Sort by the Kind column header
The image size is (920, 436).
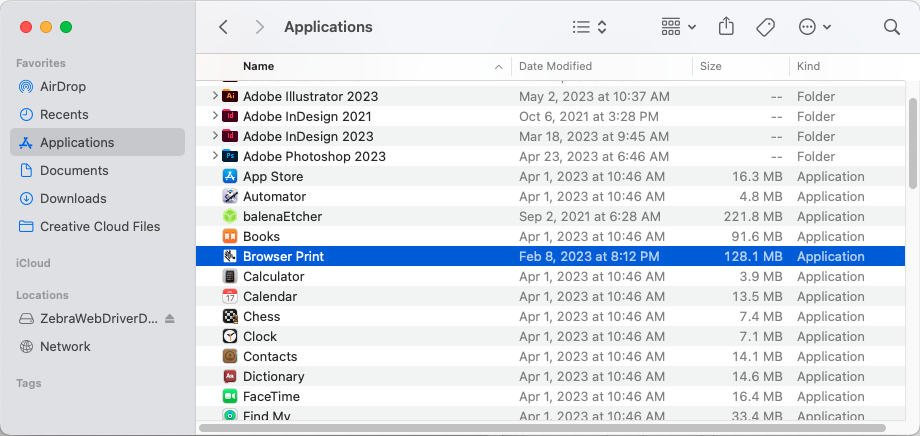(808, 66)
